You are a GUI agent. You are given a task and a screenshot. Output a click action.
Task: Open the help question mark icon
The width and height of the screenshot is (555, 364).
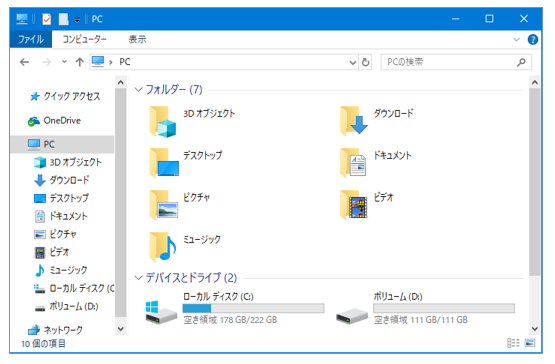tap(533, 39)
